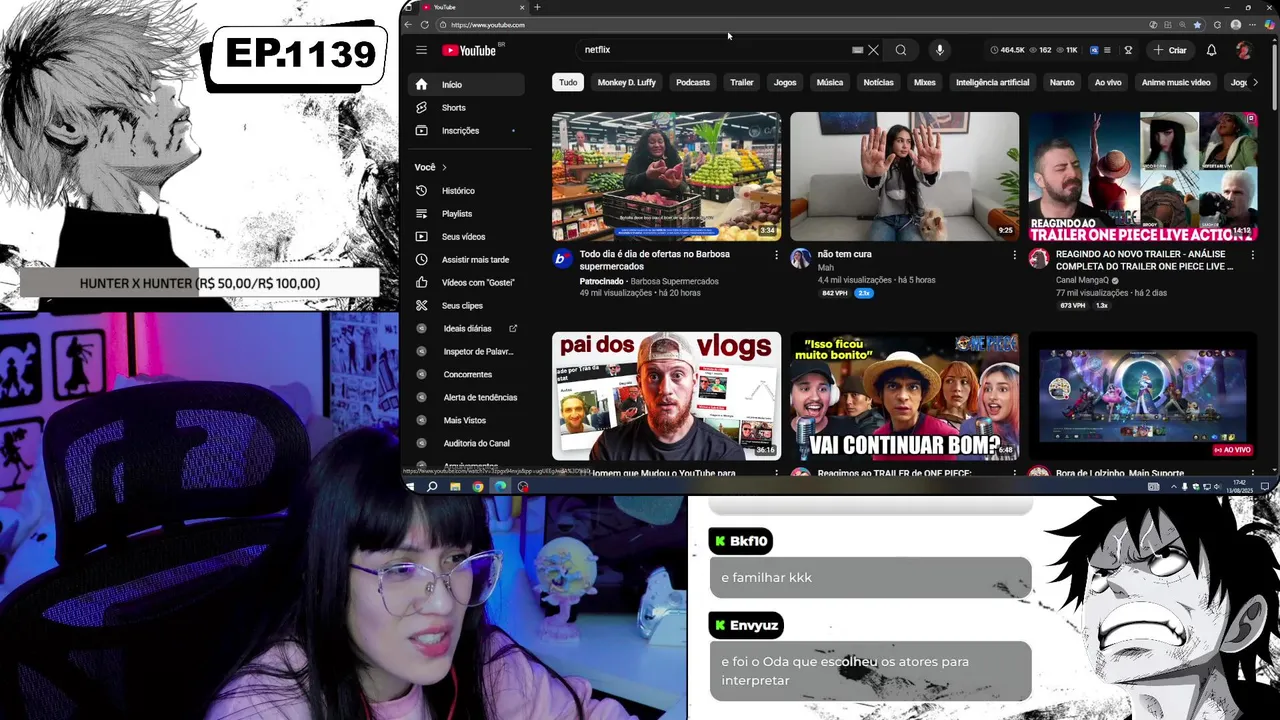Open Shorts from the sidebar

(468, 108)
